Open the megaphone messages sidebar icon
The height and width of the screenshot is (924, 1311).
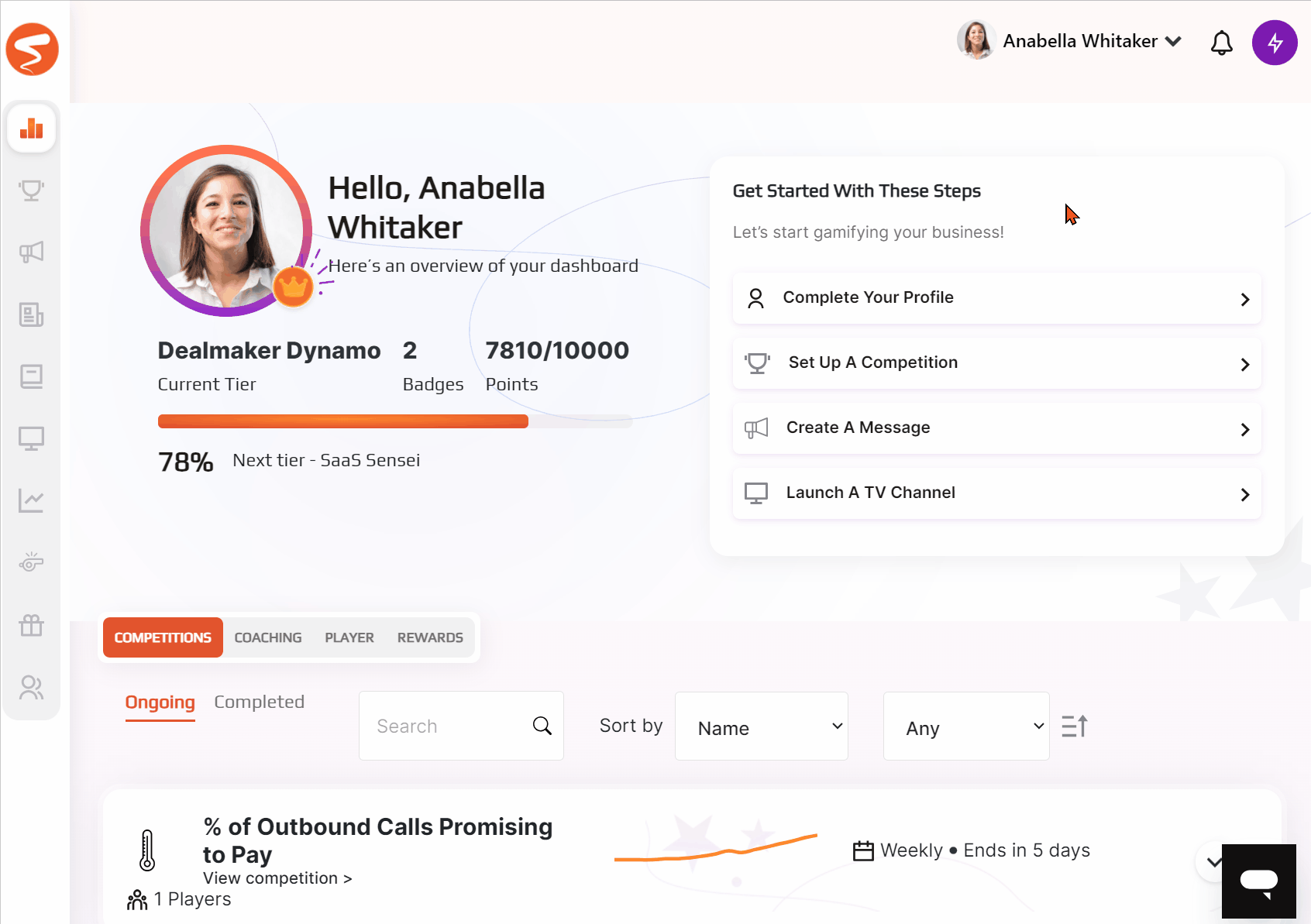[31, 252]
